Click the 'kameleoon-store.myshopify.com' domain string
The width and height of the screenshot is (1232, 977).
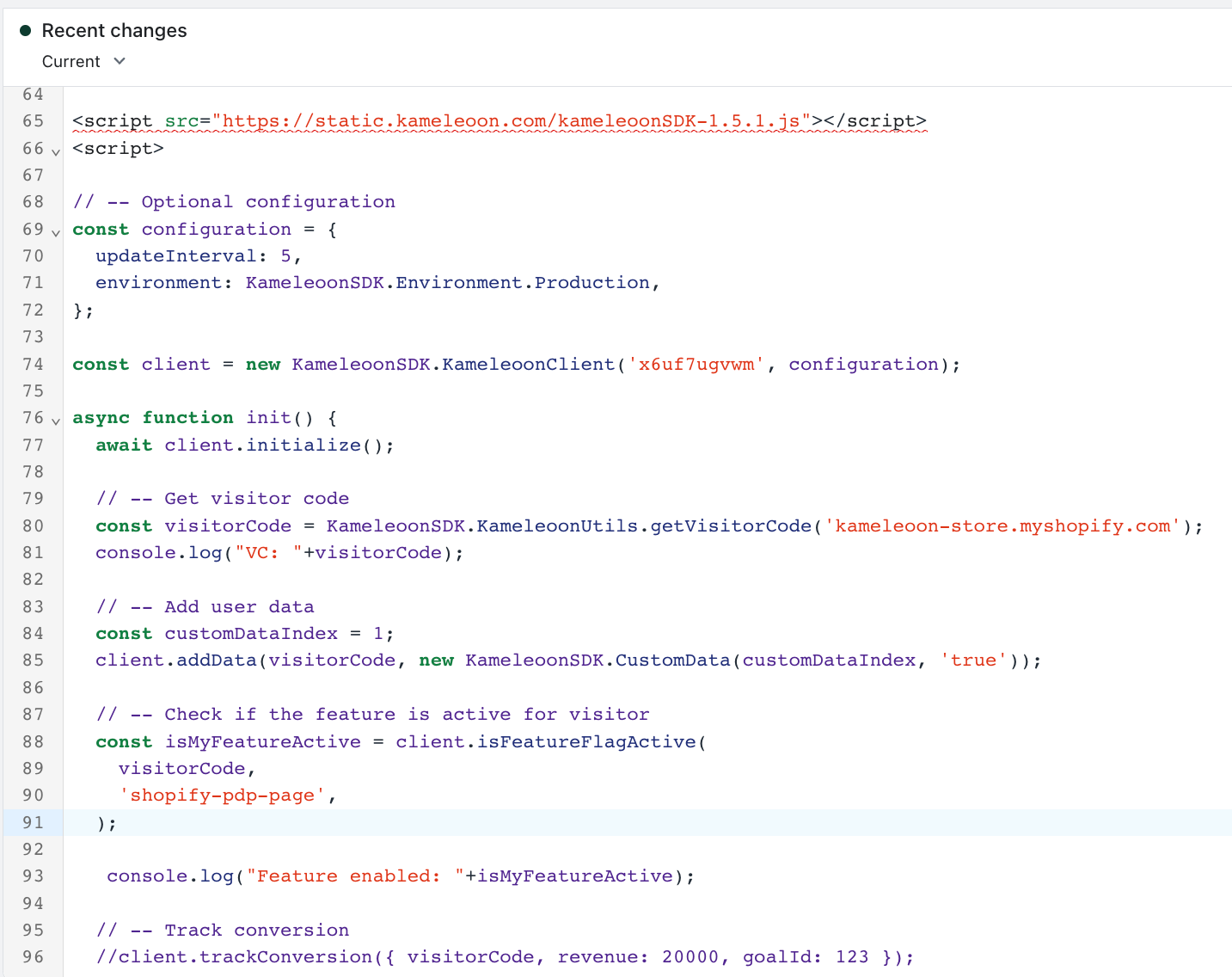point(1002,525)
